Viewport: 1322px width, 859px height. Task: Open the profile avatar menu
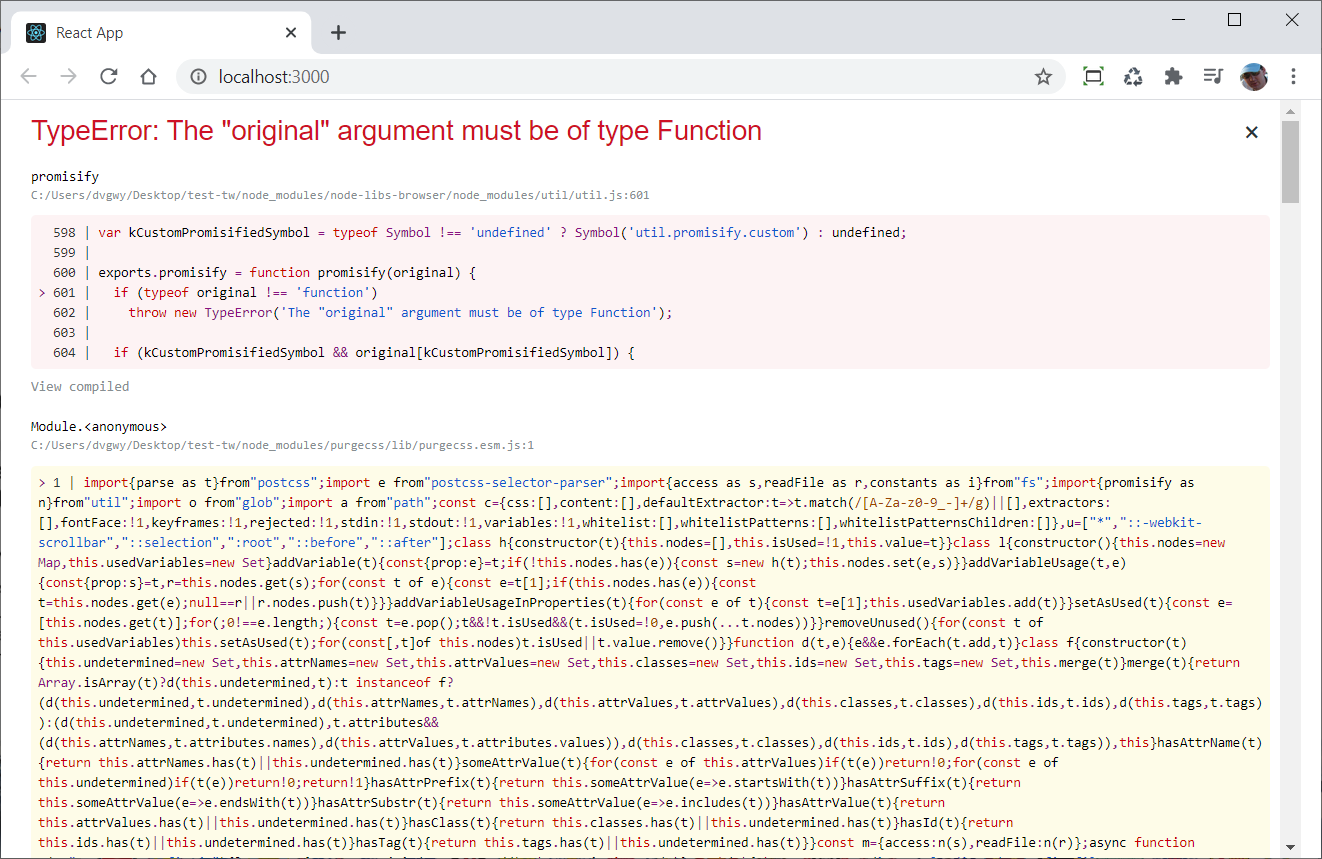tap(1253, 76)
